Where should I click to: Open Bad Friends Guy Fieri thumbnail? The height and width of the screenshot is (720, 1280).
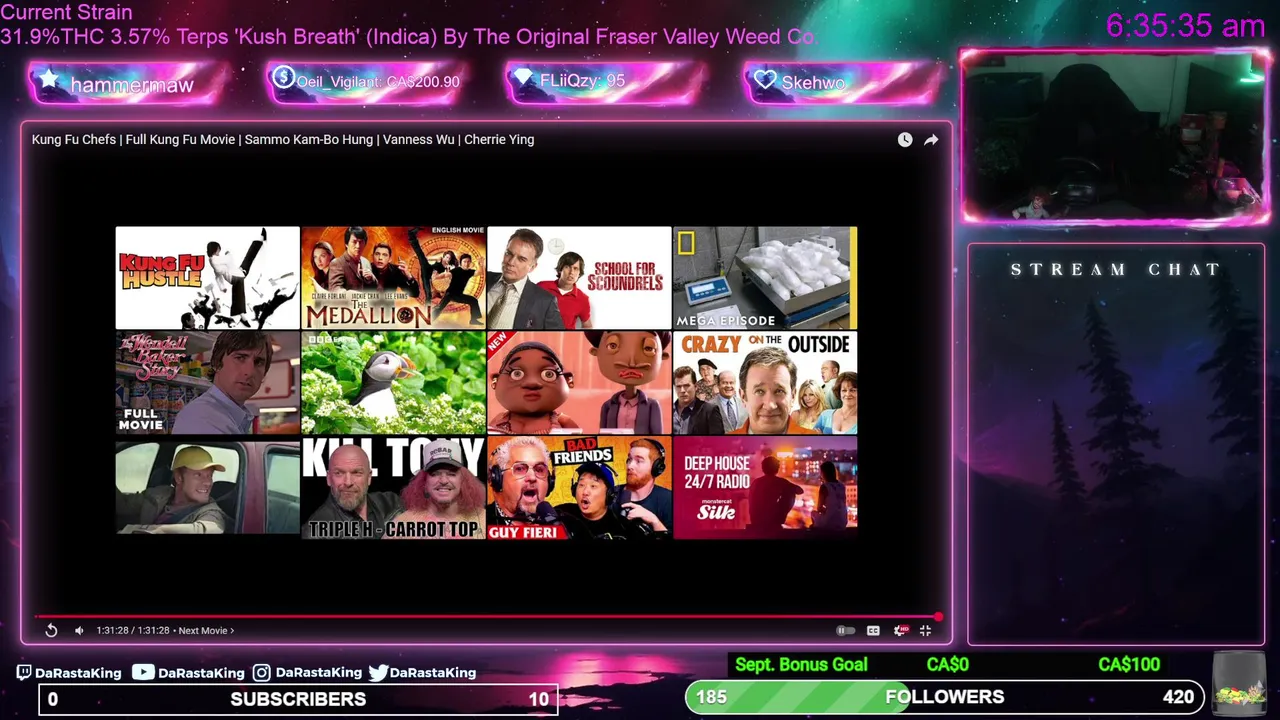(x=579, y=488)
